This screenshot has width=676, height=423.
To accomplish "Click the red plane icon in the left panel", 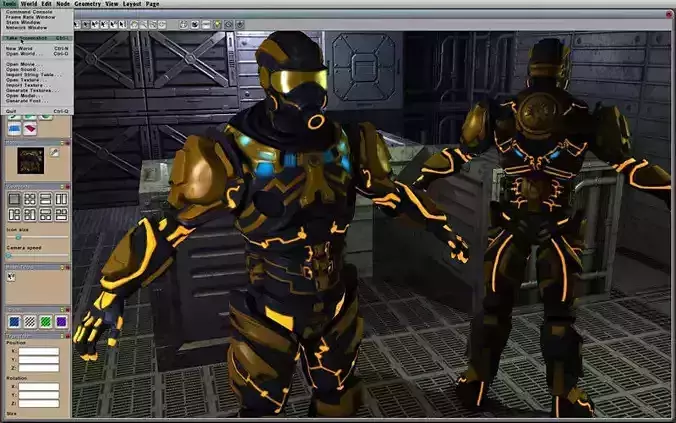I will pyautogui.click(x=30, y=128).
